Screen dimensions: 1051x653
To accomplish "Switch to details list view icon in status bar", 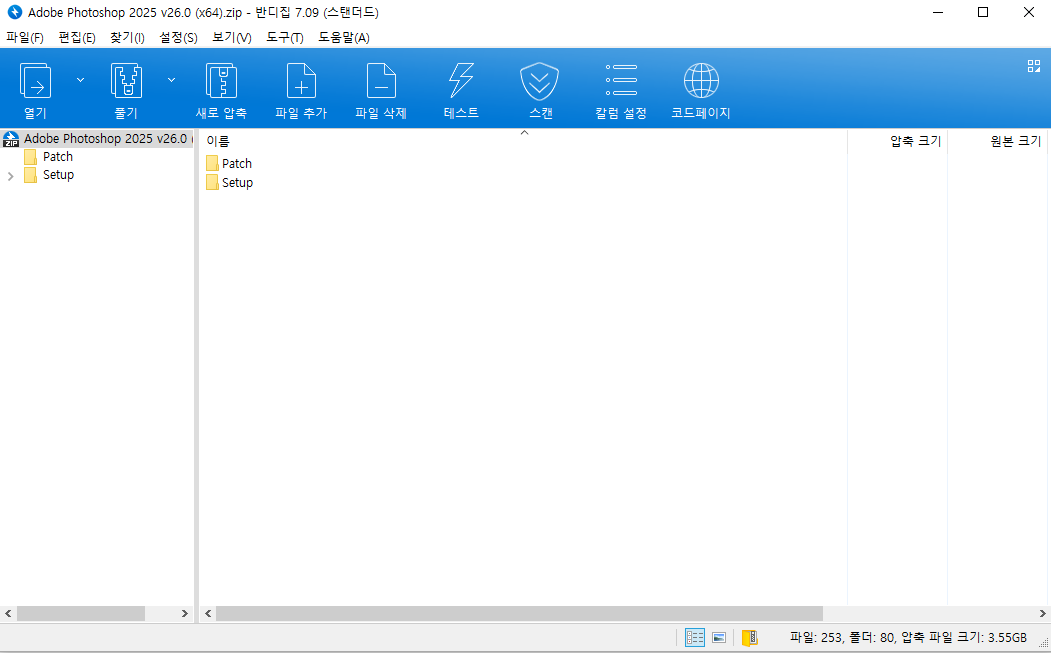I will [694, 637].
